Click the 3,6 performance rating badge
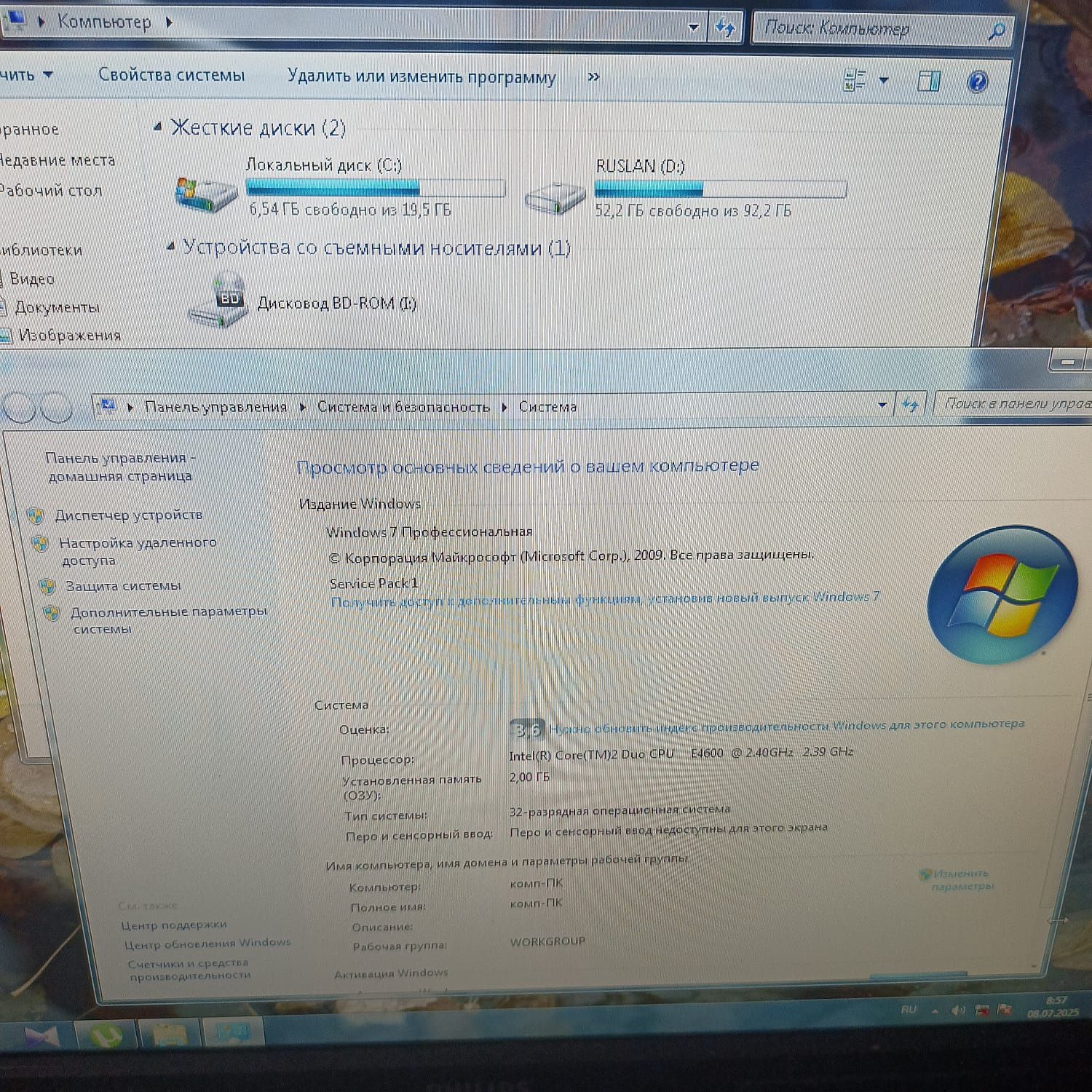The height and width of the screenshot is (1092, 1092). (527, 729)
